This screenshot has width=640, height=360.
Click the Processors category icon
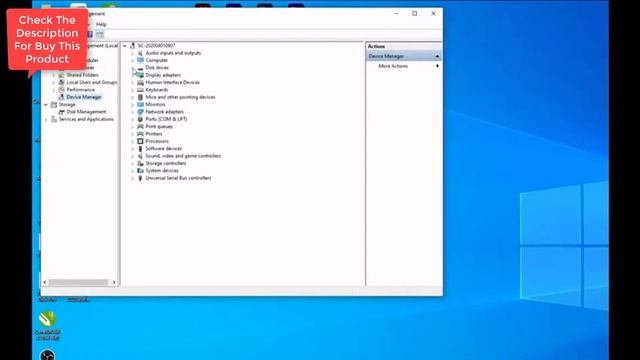pyautogui.click(x=140, y=141)
